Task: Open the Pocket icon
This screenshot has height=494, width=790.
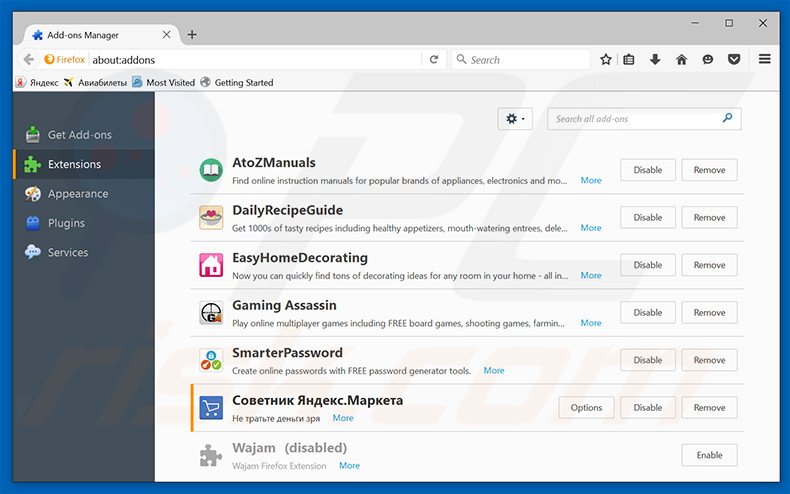Action: 734,59
